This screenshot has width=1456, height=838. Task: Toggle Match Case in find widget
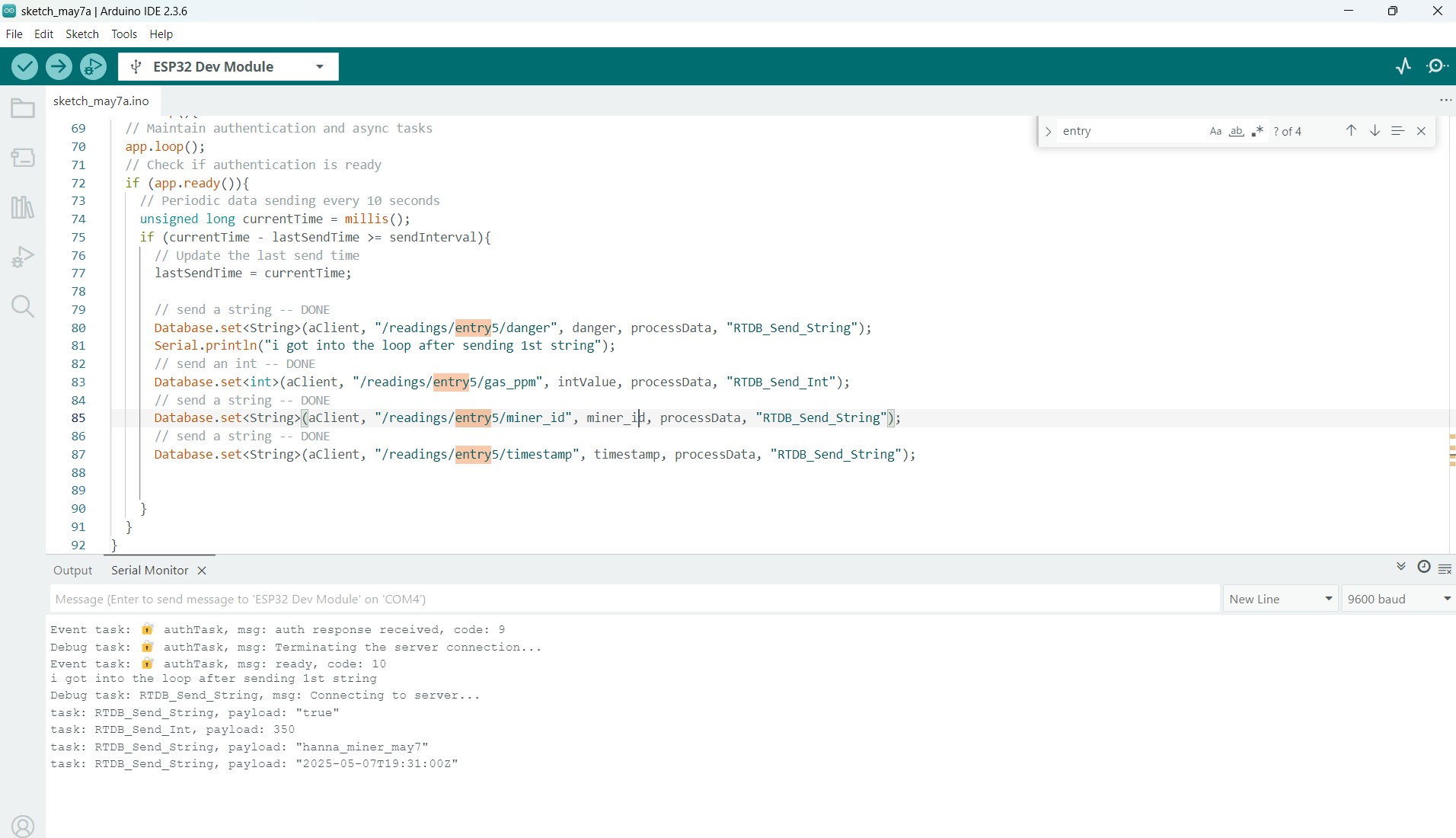(x=1215, y=132)
